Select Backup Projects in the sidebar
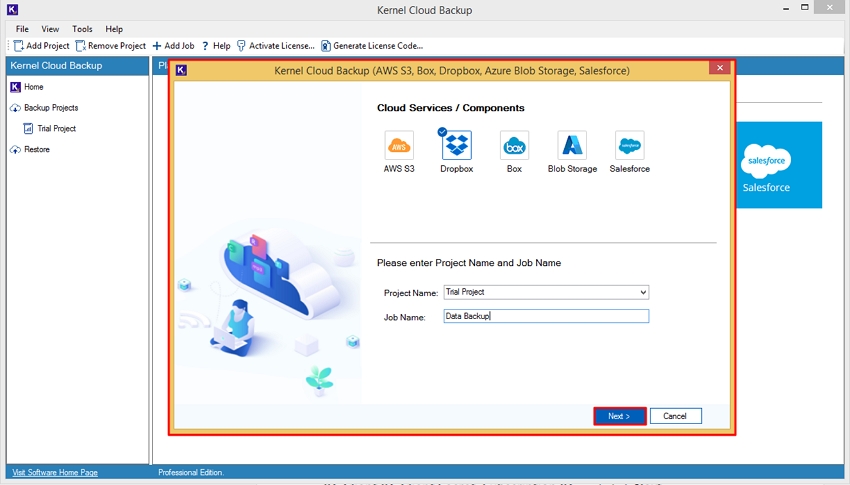Image resolution: width=850 pixels, height=485 pixels. tap(44, 108)
